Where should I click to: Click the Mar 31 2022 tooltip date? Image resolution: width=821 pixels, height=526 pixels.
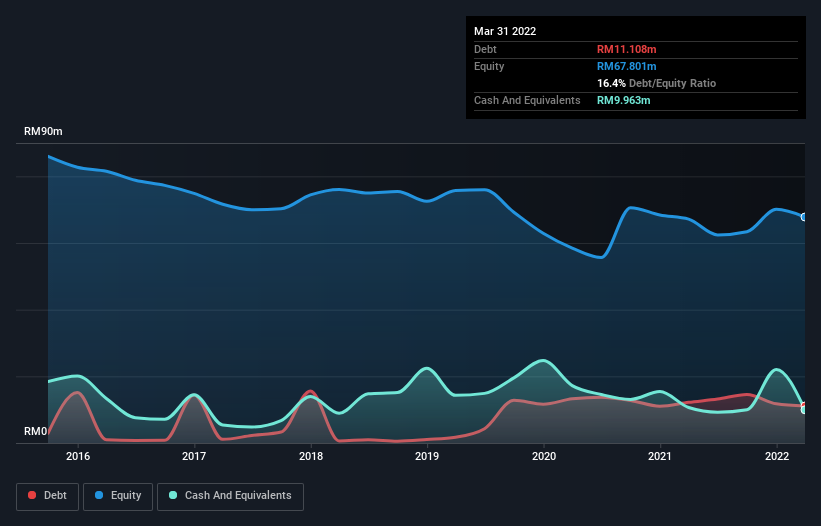(505, 31)
